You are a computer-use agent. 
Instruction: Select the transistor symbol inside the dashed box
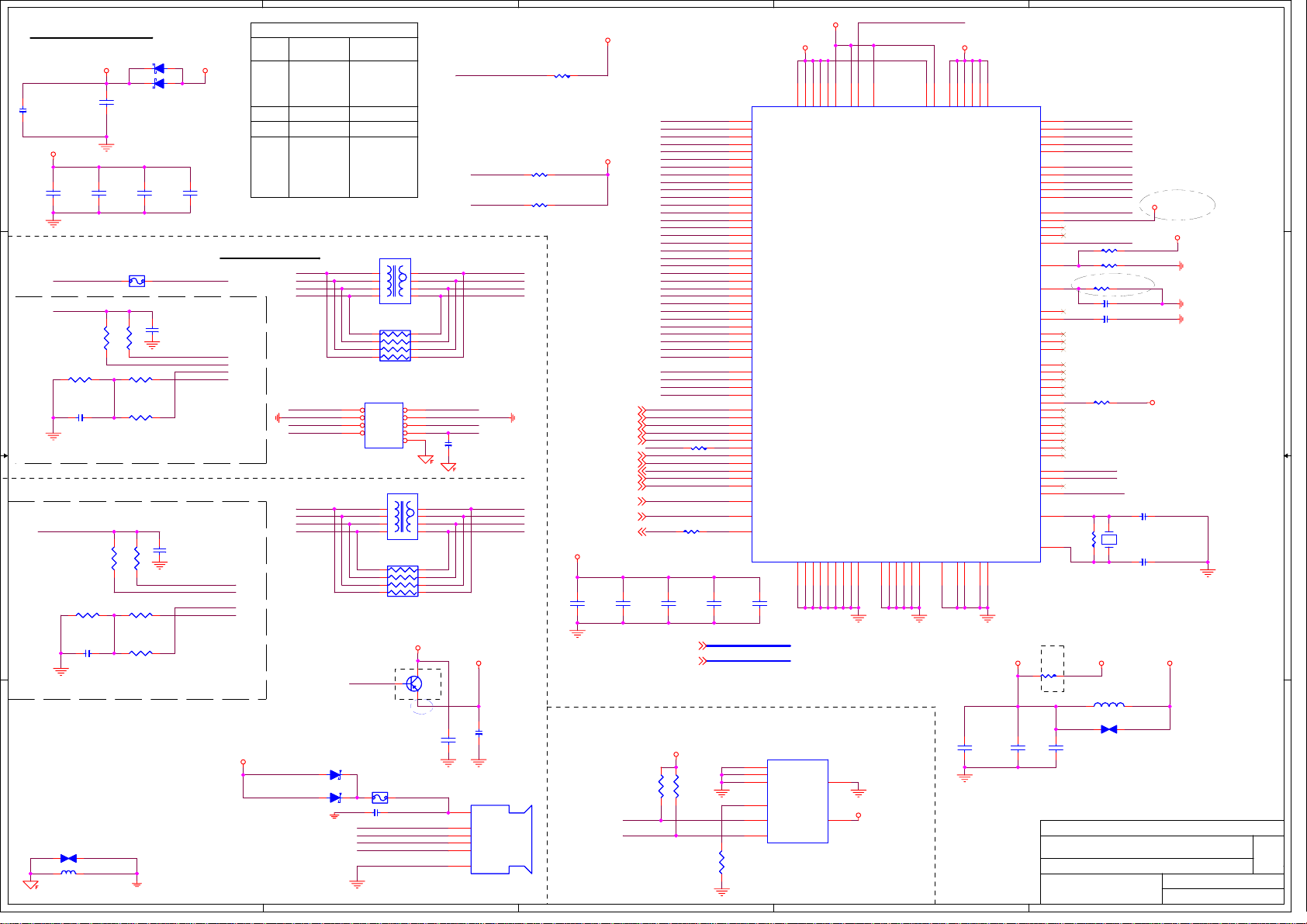414,683
